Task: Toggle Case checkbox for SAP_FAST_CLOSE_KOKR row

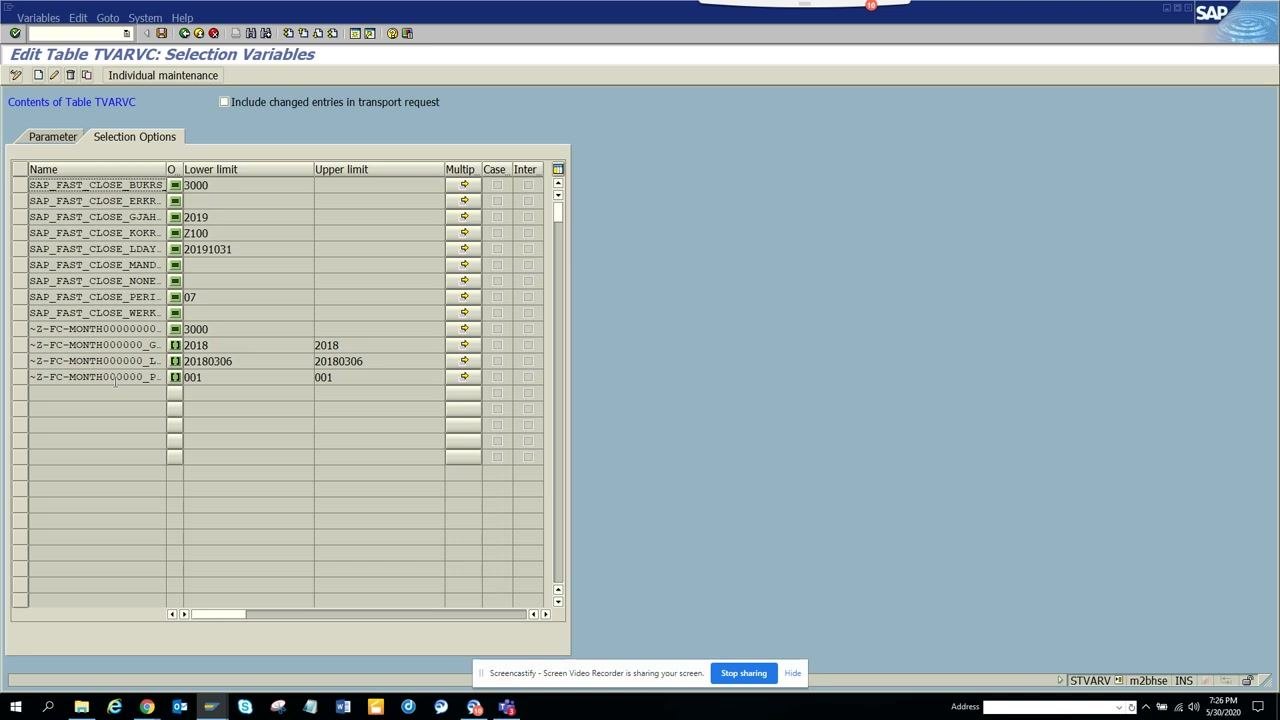Action: 497,233
